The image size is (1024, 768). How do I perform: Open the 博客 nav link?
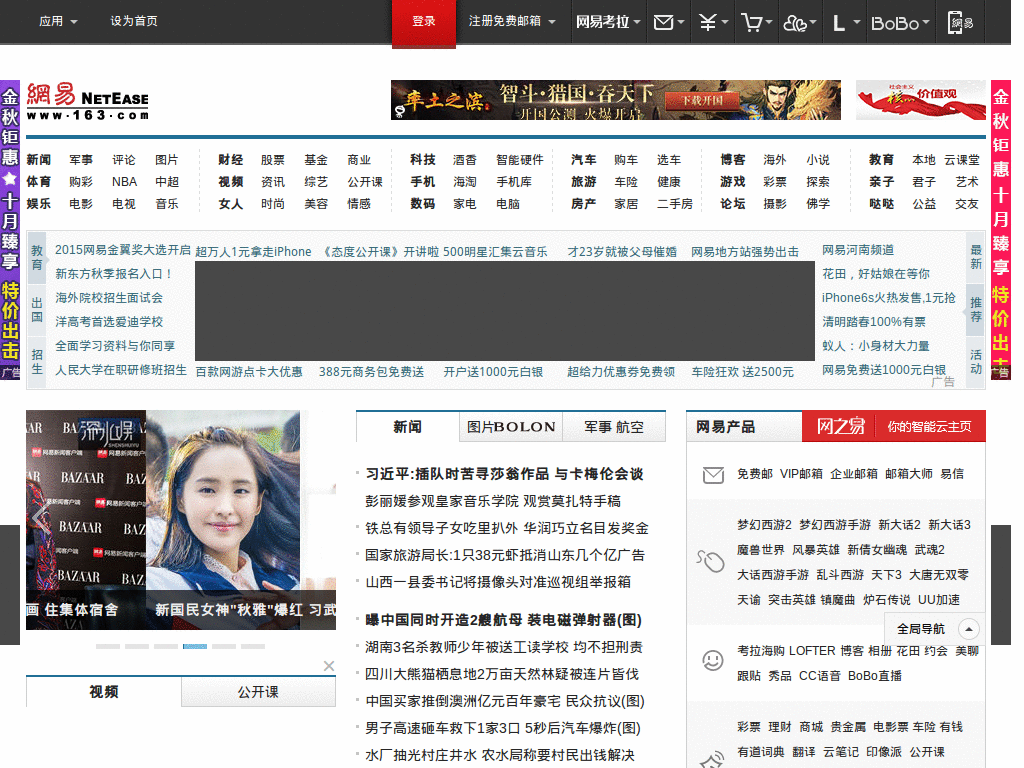pyautogui.click(x=733, y=160)
